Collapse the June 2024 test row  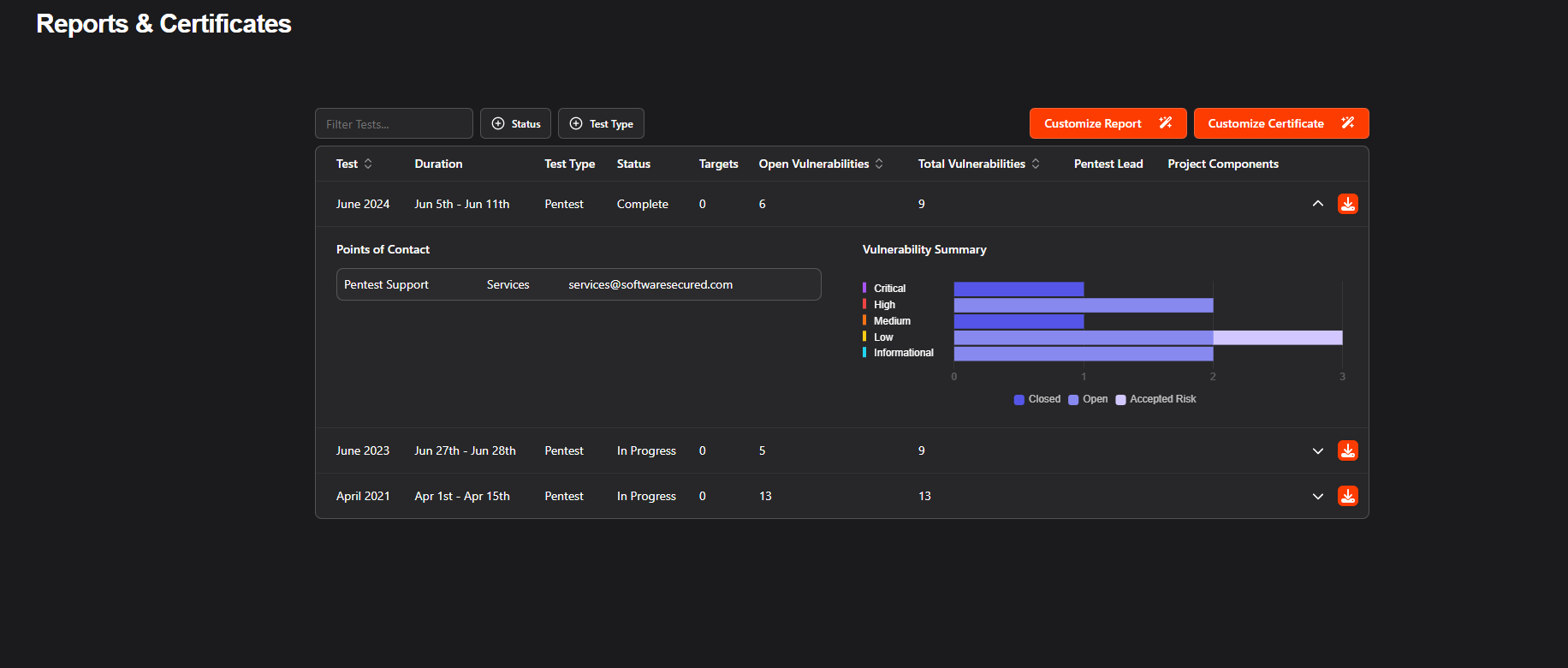(1317, 204)
